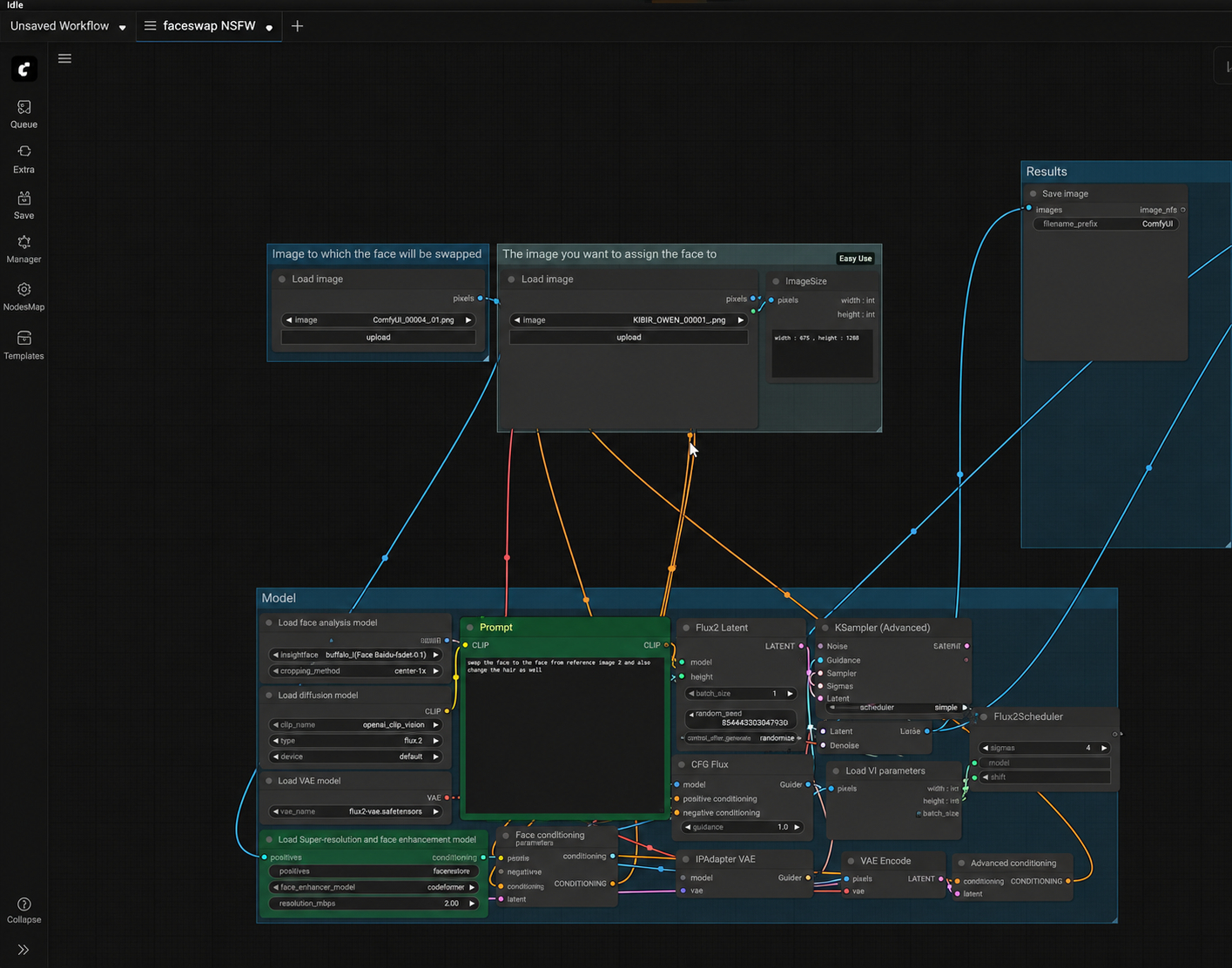Click the filename_prefix ComfyUI field

pos(1106,224)
